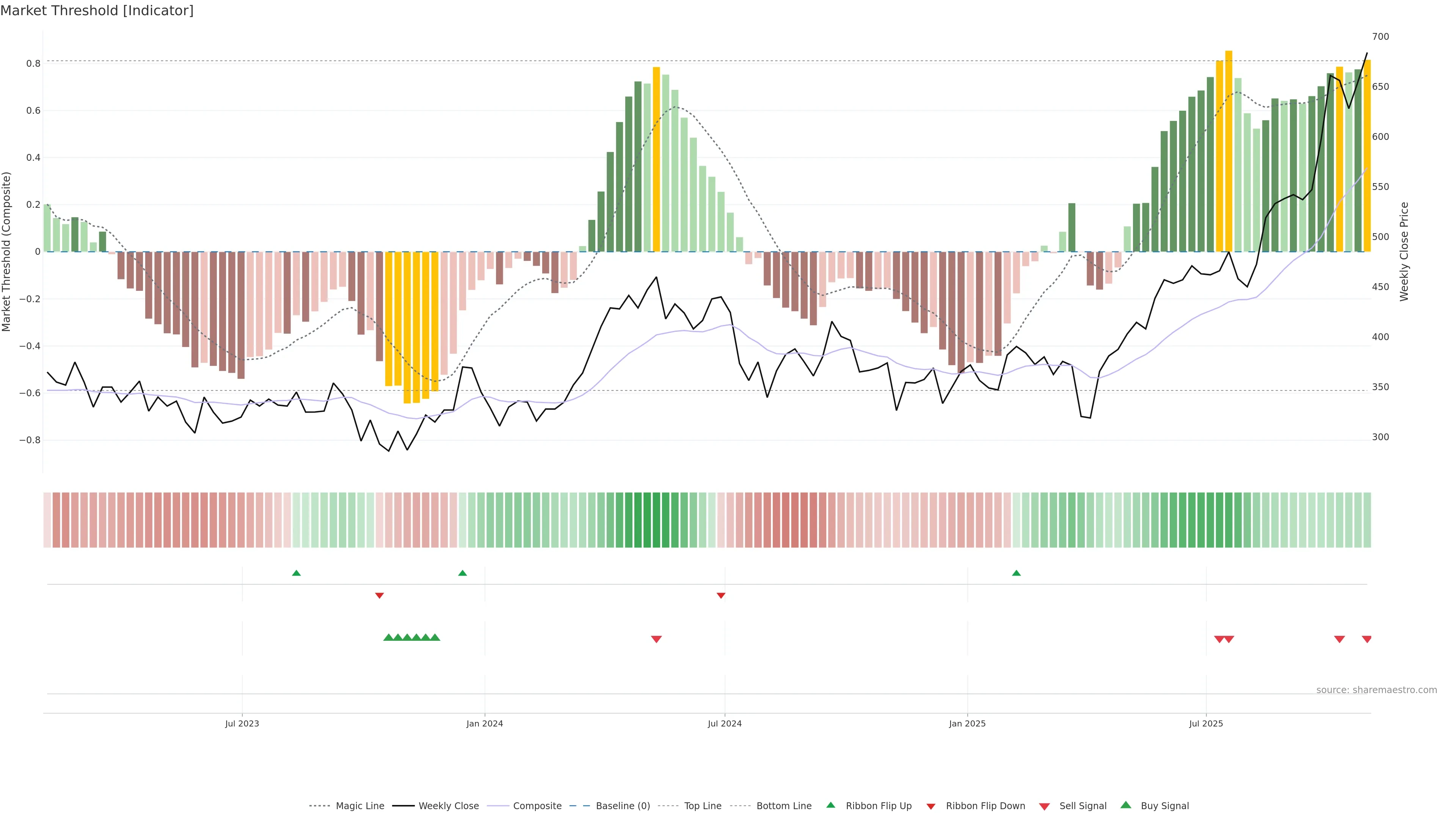Image resolution: width=1456 pixels, height=819 pixels.
Task: Click the source: sharemaestro.com text
Action: [x=1376, y=690]
